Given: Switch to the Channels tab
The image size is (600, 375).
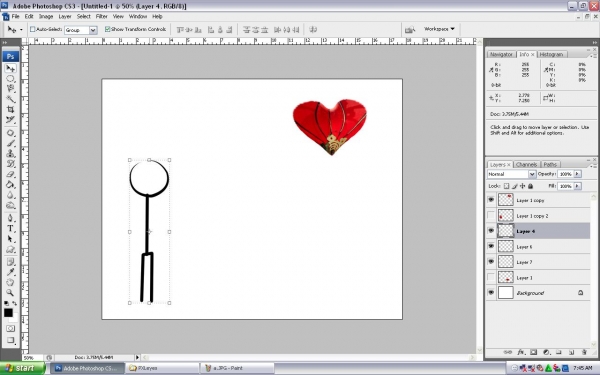Looking at the screenshot, I should [526, 165].
